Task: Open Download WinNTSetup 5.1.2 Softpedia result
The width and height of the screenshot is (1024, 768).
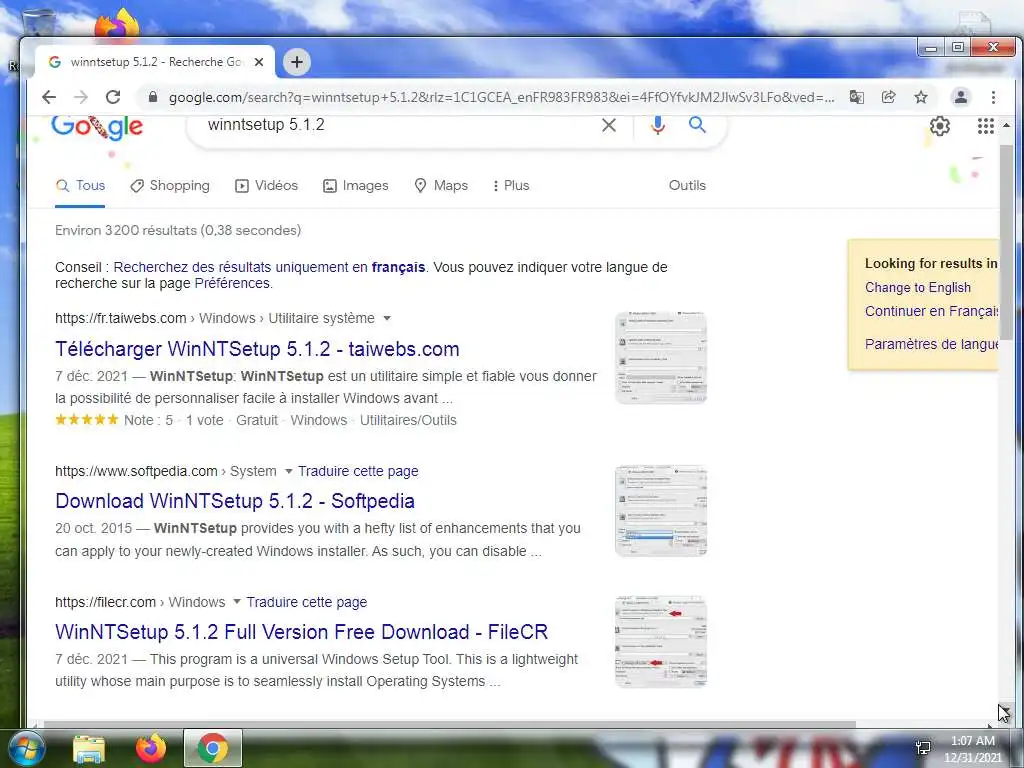Action: [x=235, y=501]
